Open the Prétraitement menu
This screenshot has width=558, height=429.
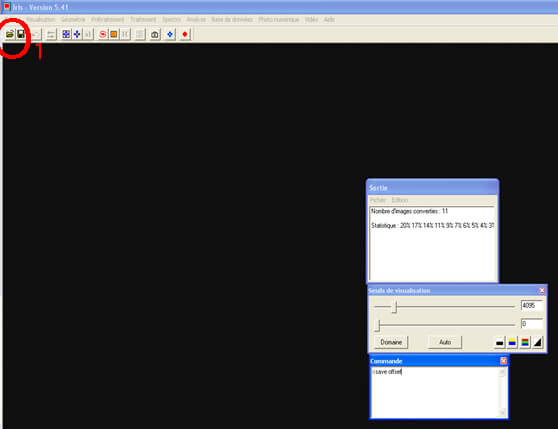pos(107,20)
